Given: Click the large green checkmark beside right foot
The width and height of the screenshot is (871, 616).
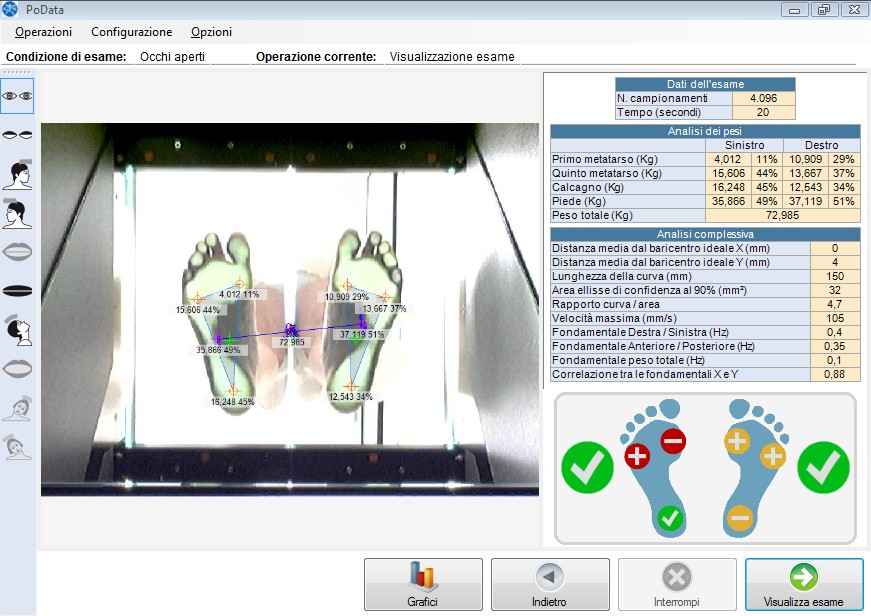Looking at the screenshot, I should pos(823,467).
